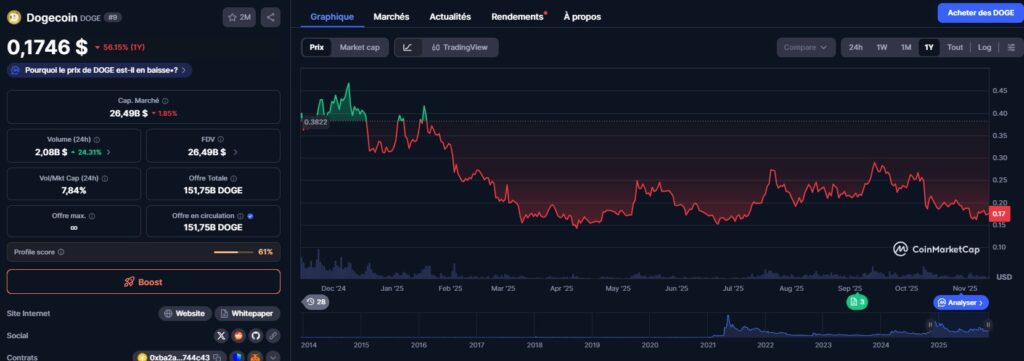Toggle the Log scale option
1024x361 pixels.
(984, 47)
